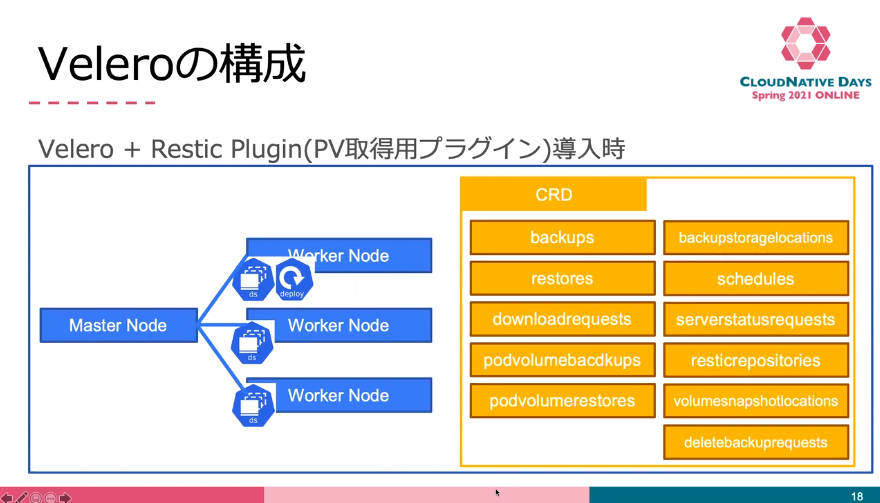
Task: Click the CRD header tab
Action: coord(553,194)
